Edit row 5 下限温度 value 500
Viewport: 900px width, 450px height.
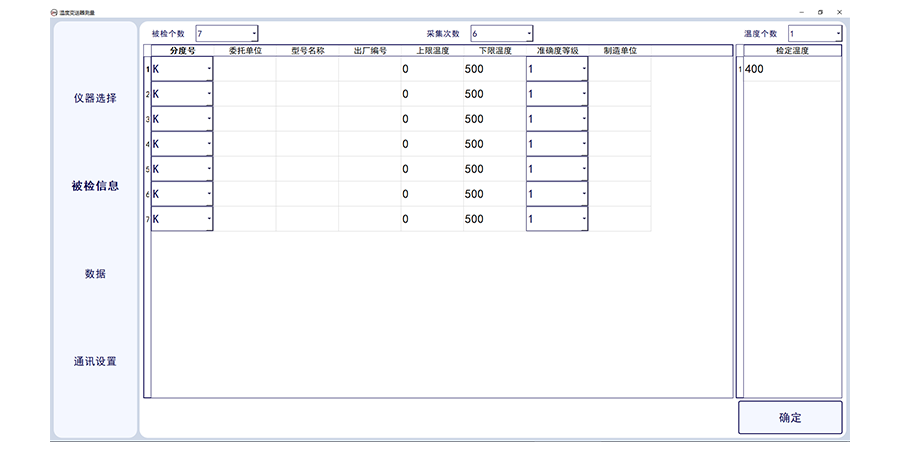(x=493, y=169)
